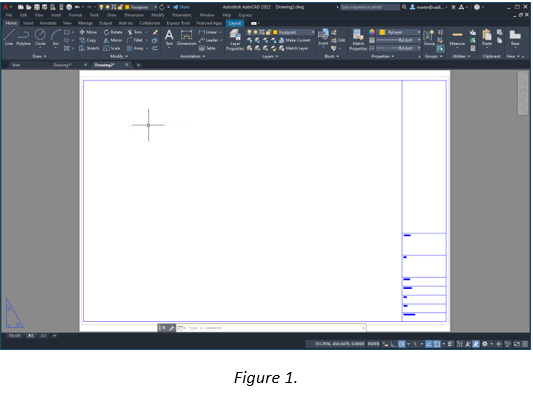Expand the Modify panel

119,56
